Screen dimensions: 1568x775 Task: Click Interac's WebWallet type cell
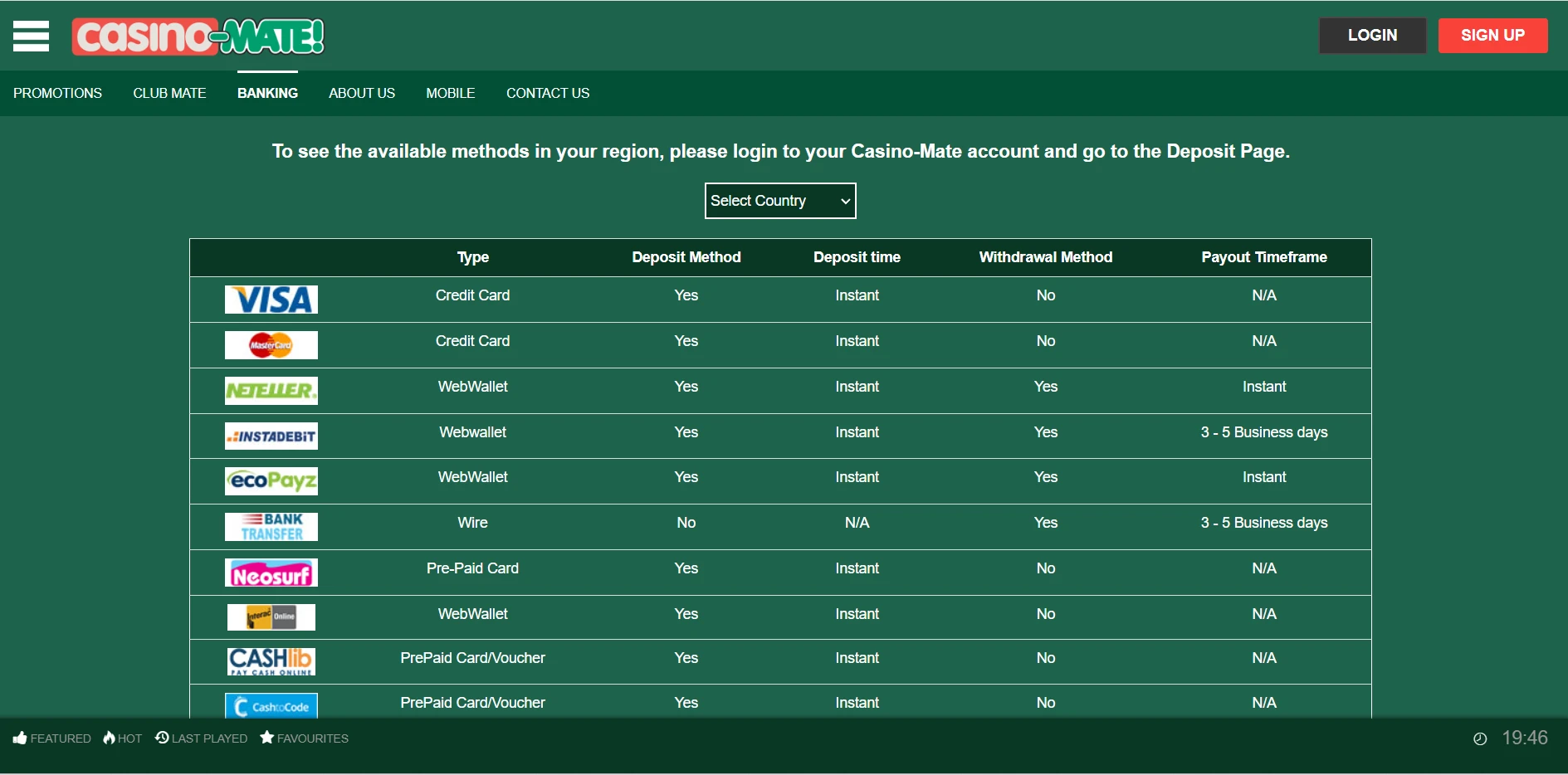click(x=473, y=614)
